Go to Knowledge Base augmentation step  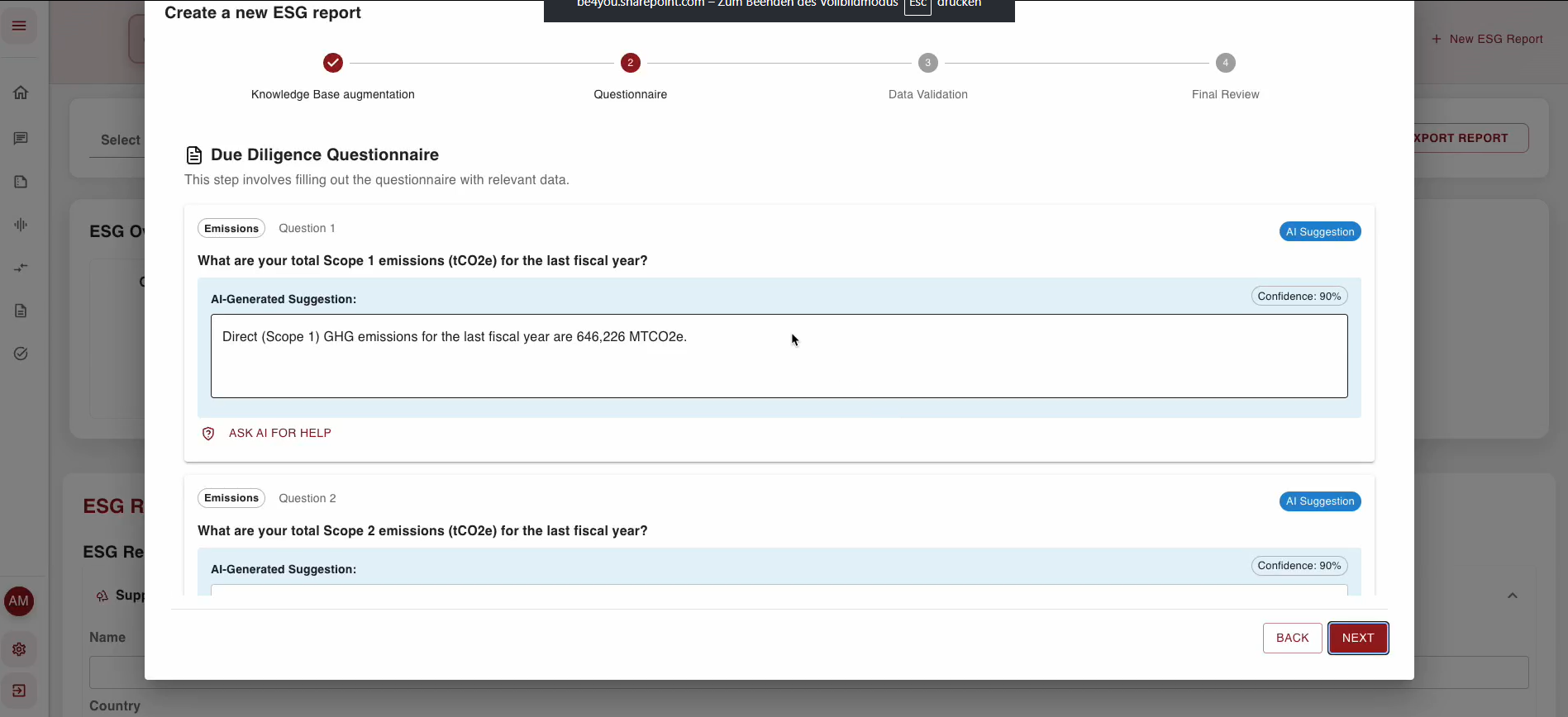(x=333, y=63)
